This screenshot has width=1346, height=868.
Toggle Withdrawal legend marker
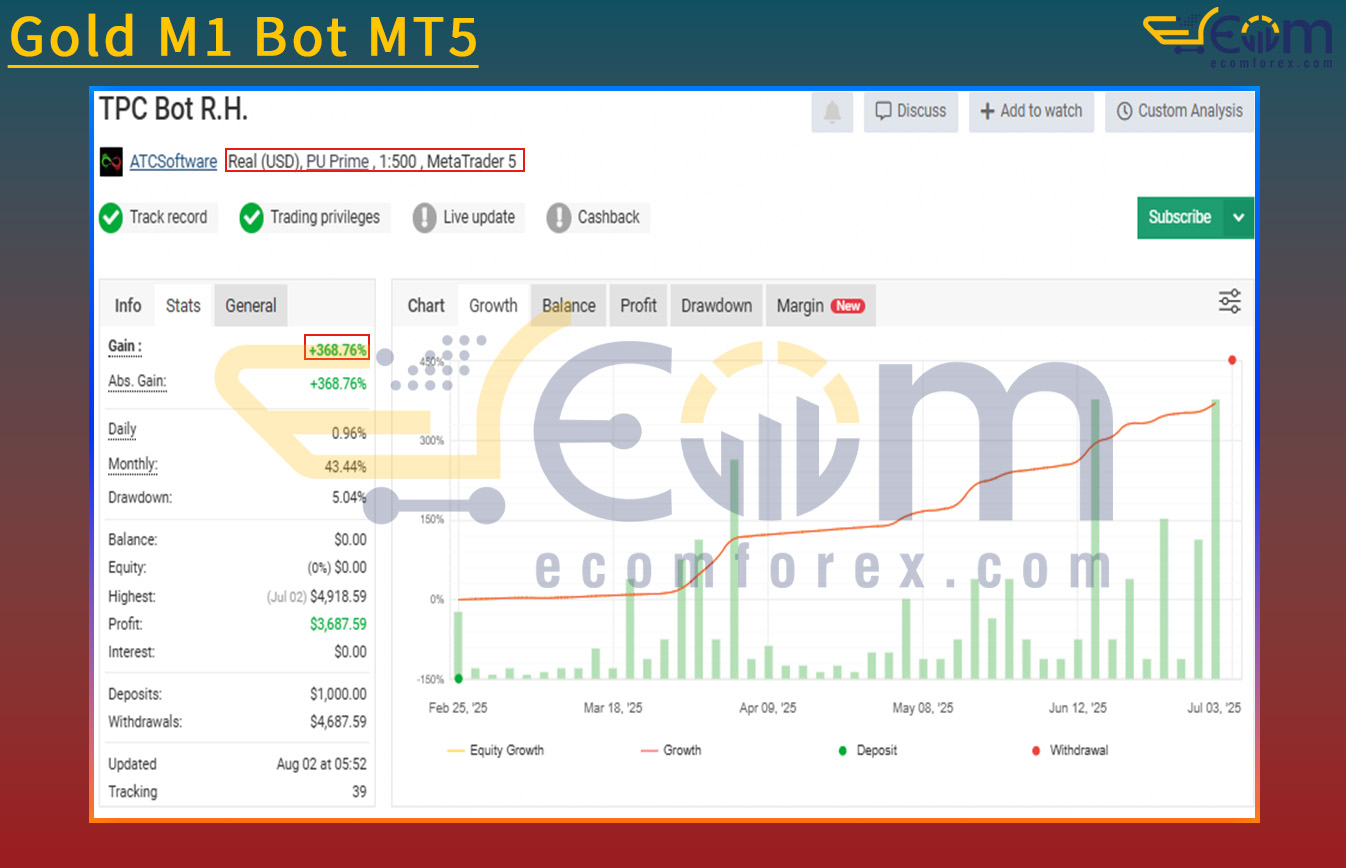(x=1069, y=750)
